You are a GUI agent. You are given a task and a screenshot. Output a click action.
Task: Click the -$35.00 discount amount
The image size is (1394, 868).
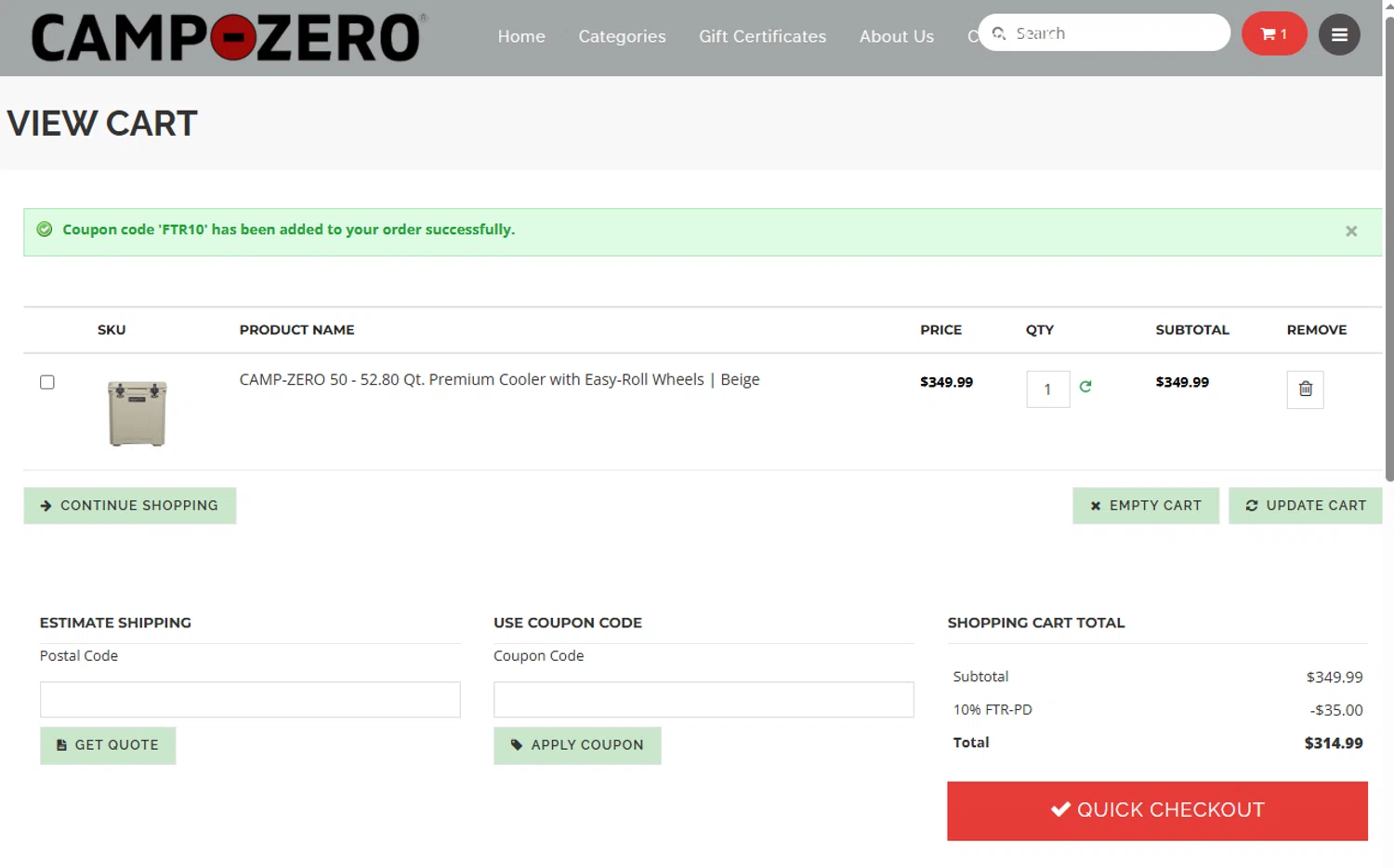(x=1336, y=710)
